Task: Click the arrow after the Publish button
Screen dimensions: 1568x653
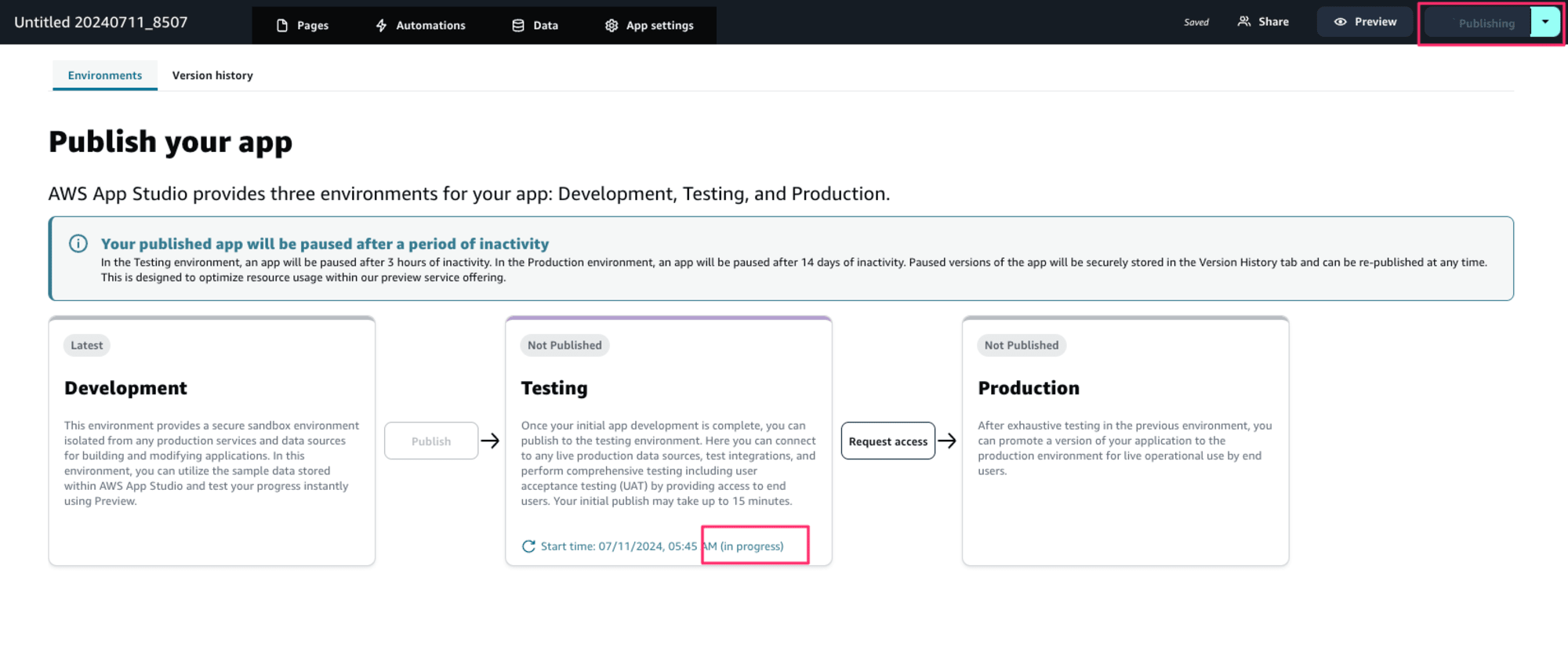Action: coord(491,441)
